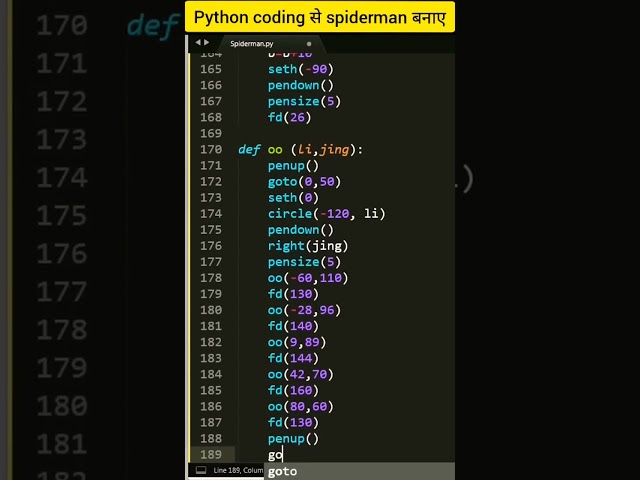Click 'penup()' on line 171
The image size is (640, 480).
[x=293, y=166]
